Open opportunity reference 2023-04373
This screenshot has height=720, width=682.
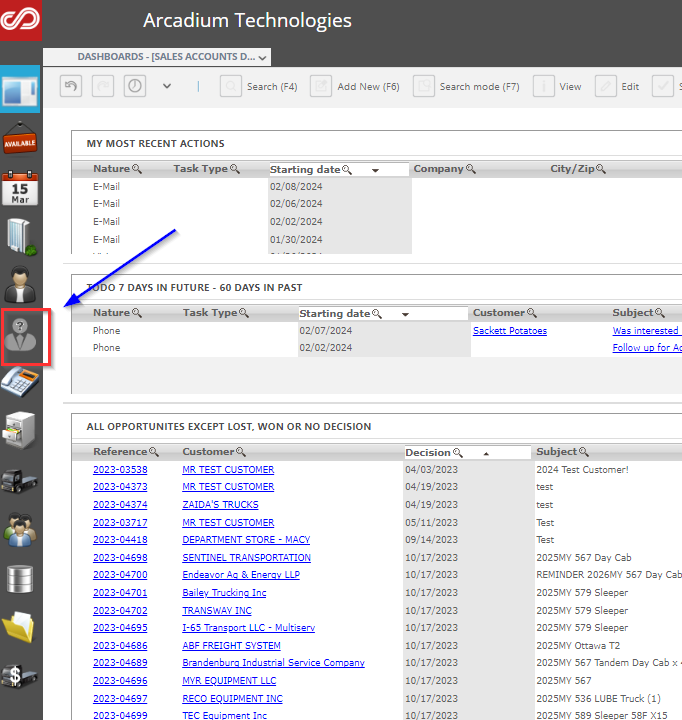coord(120,487)
